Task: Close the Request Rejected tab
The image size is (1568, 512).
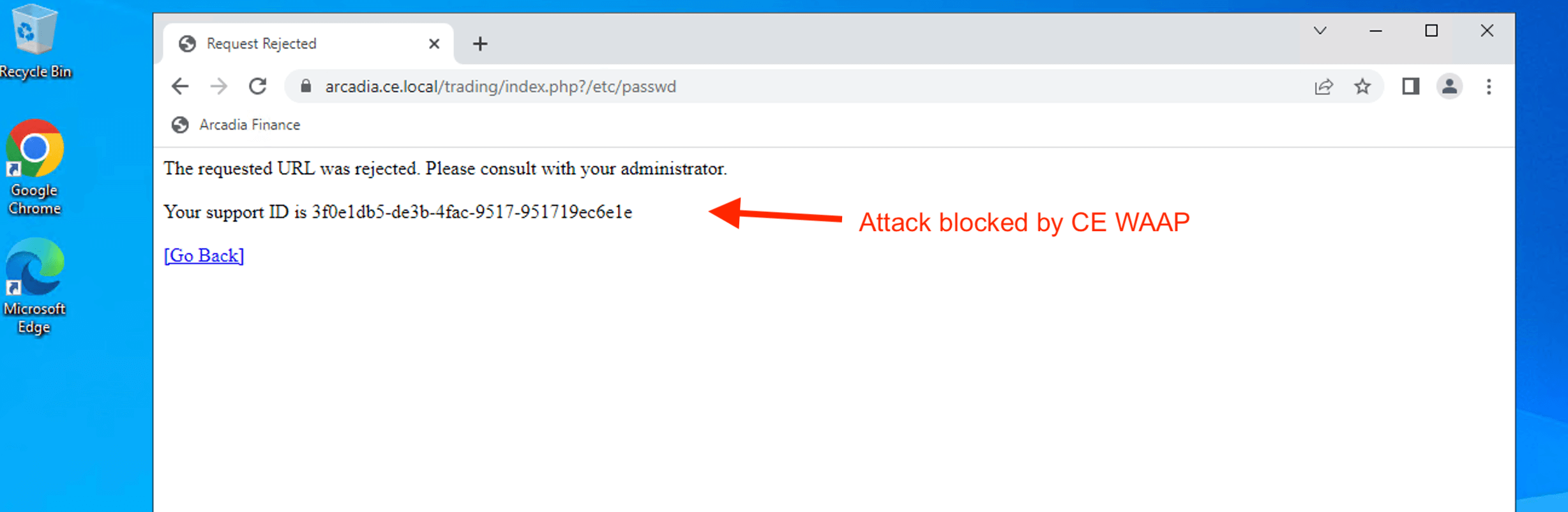Action: pyautogui.click(x=434, y=43)
